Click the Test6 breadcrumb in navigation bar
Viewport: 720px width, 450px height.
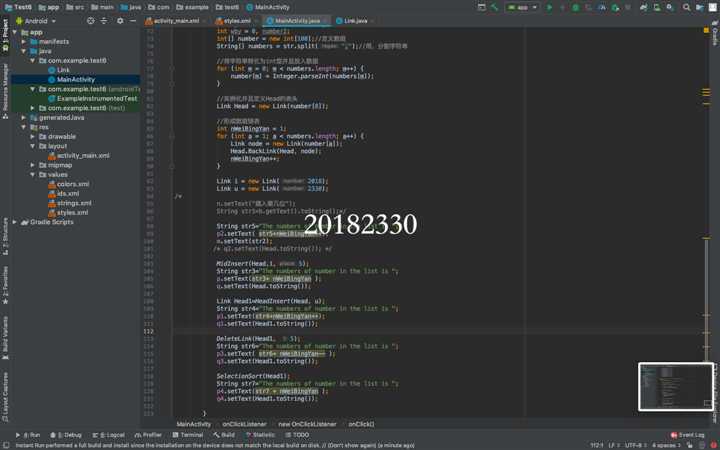[x=18, y=7]
